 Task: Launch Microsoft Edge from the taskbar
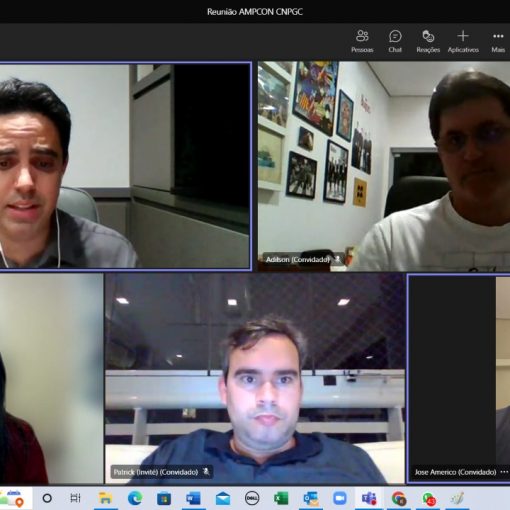(x=135, y=498)
